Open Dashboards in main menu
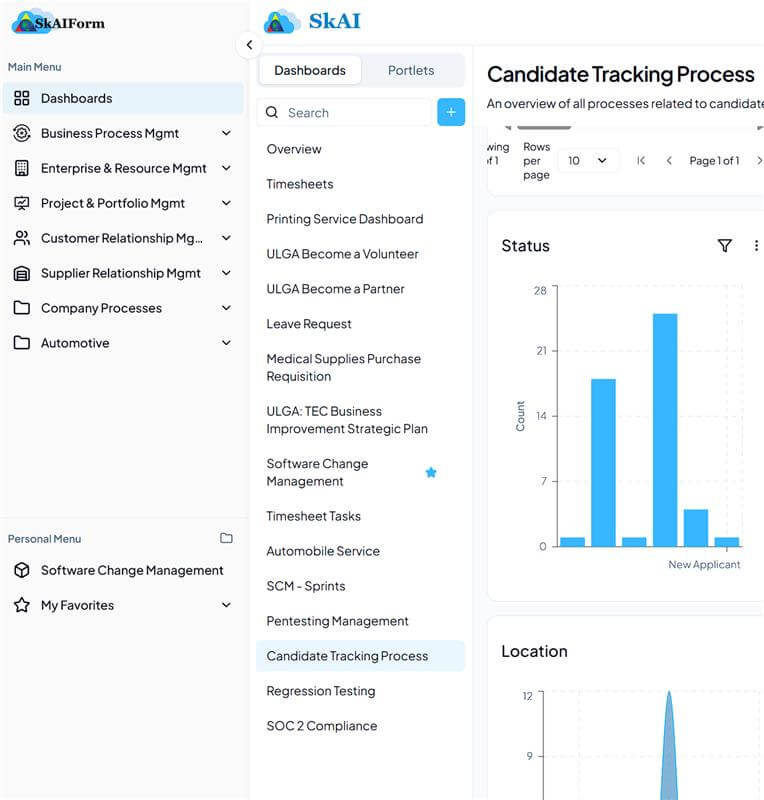The width and height of the screenshot is (764, 800). [x=123, y=98]
